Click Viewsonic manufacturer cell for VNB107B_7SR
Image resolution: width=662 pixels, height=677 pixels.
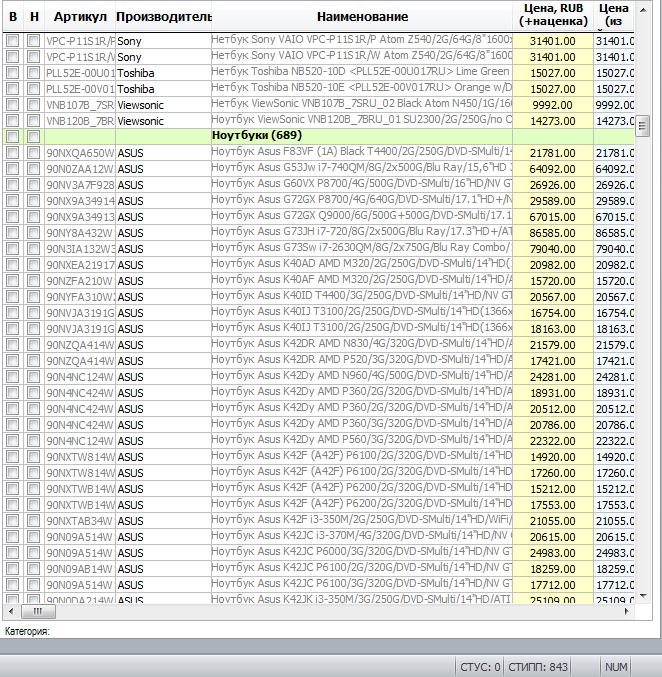[163, 105]
